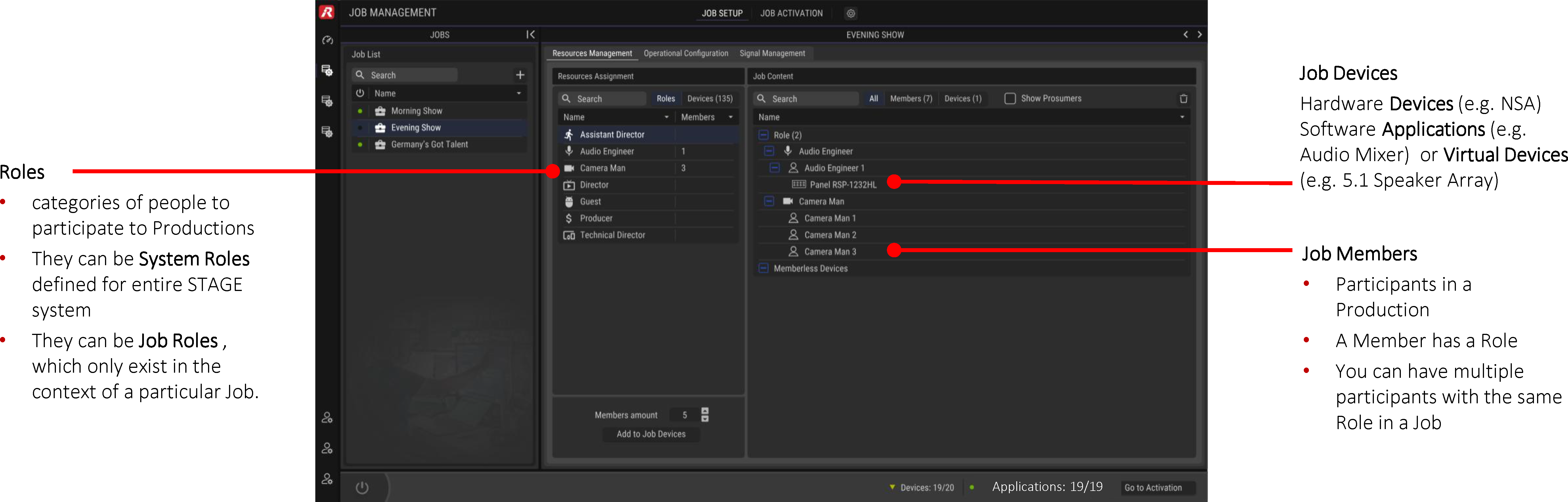Open the gear settings icon beside Job Activation

click(x=851, y=13)
